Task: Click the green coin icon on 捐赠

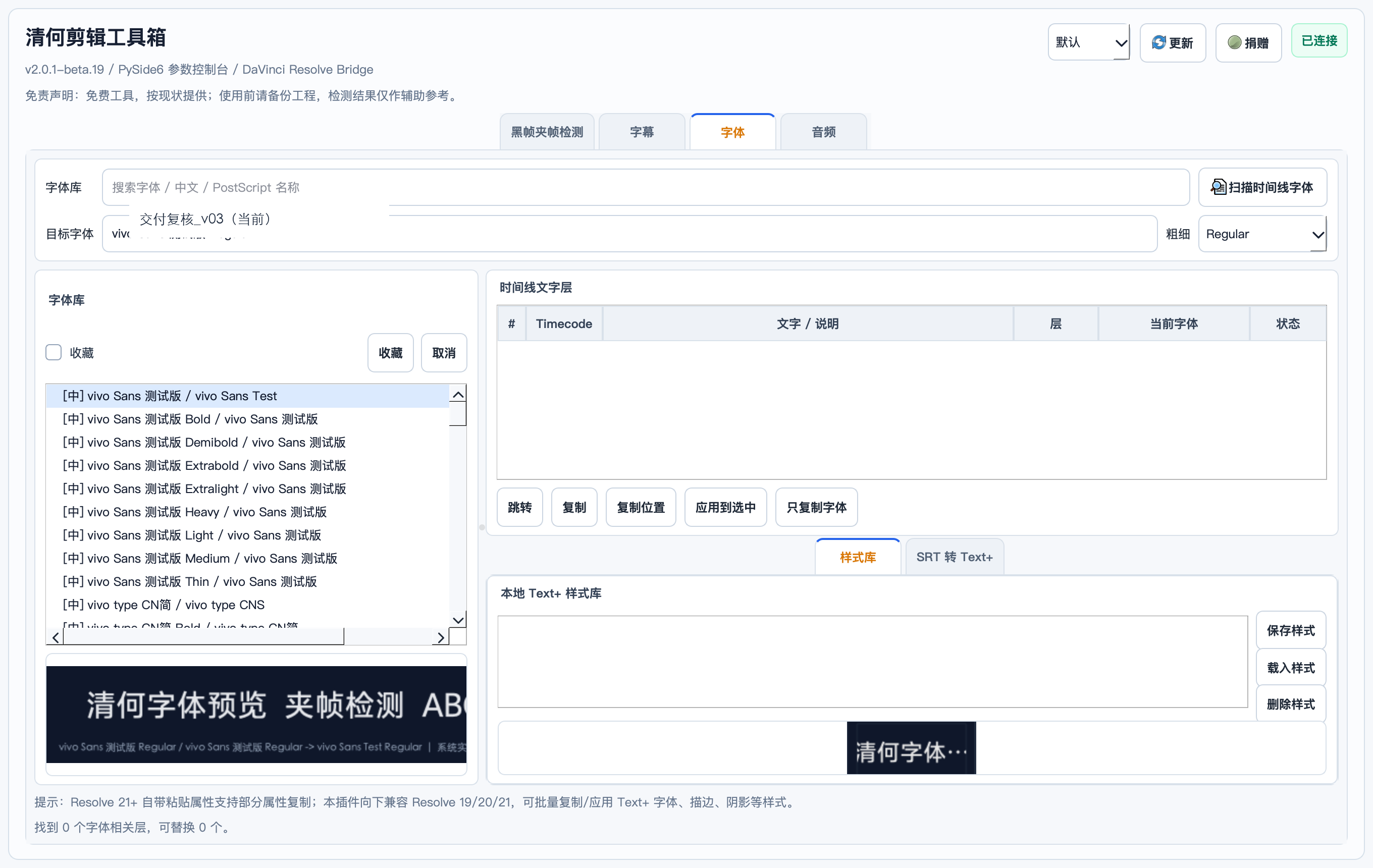Action: pos(1234,43)
